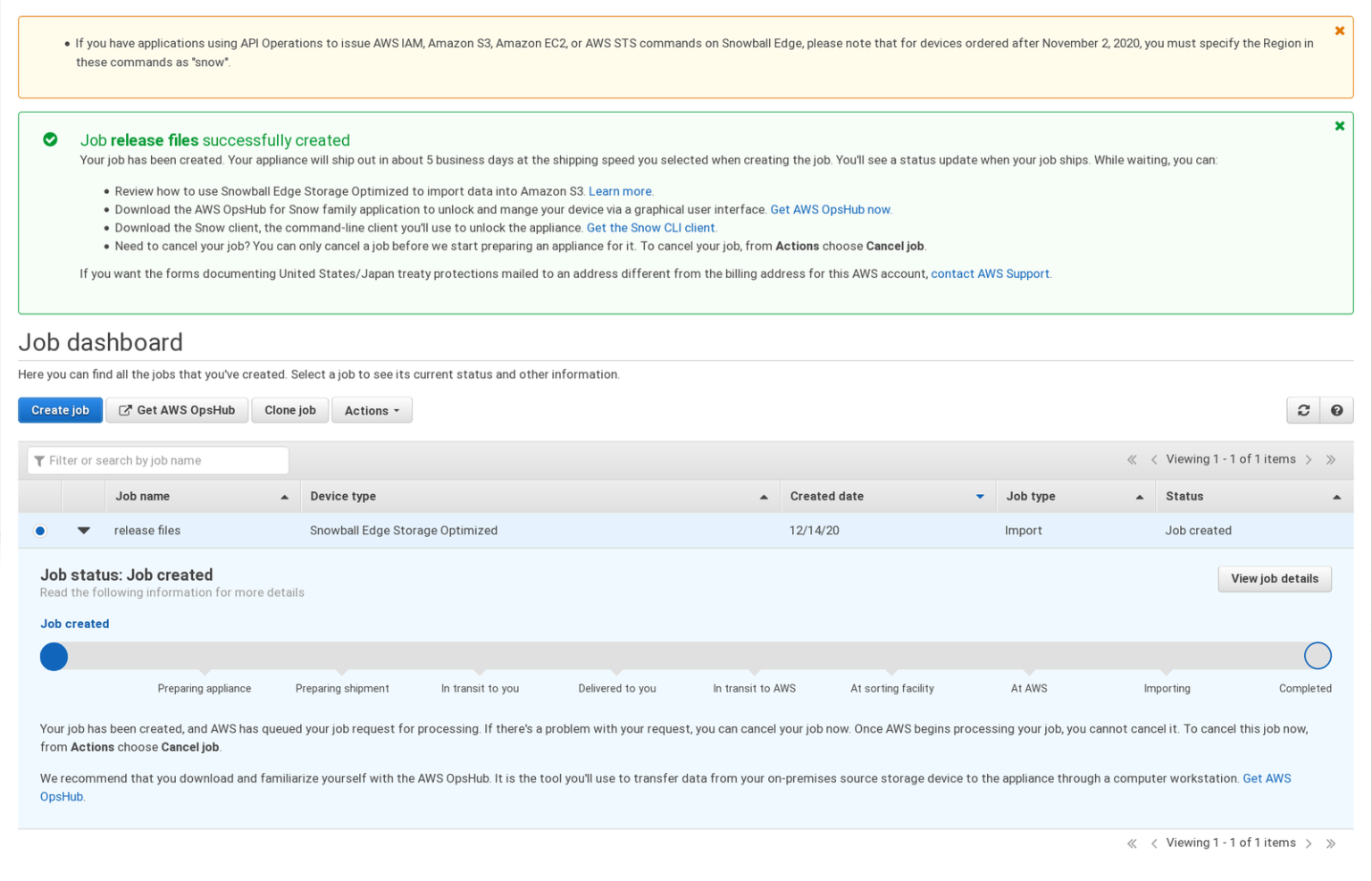Image resolution: width=1372 pixels, height=881 pixels.
Task: Dismiss the yellow Snowball Edge notice banner
Action: tap(1339, 29)
